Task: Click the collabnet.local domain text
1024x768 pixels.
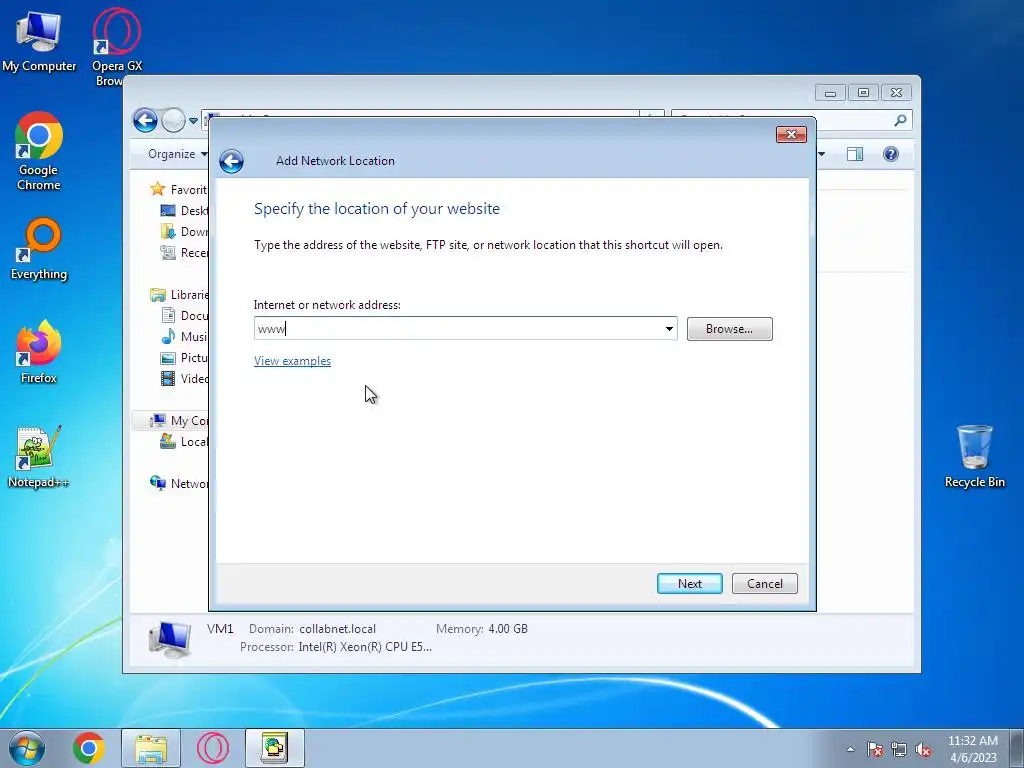Action: (x=338, y=629)
